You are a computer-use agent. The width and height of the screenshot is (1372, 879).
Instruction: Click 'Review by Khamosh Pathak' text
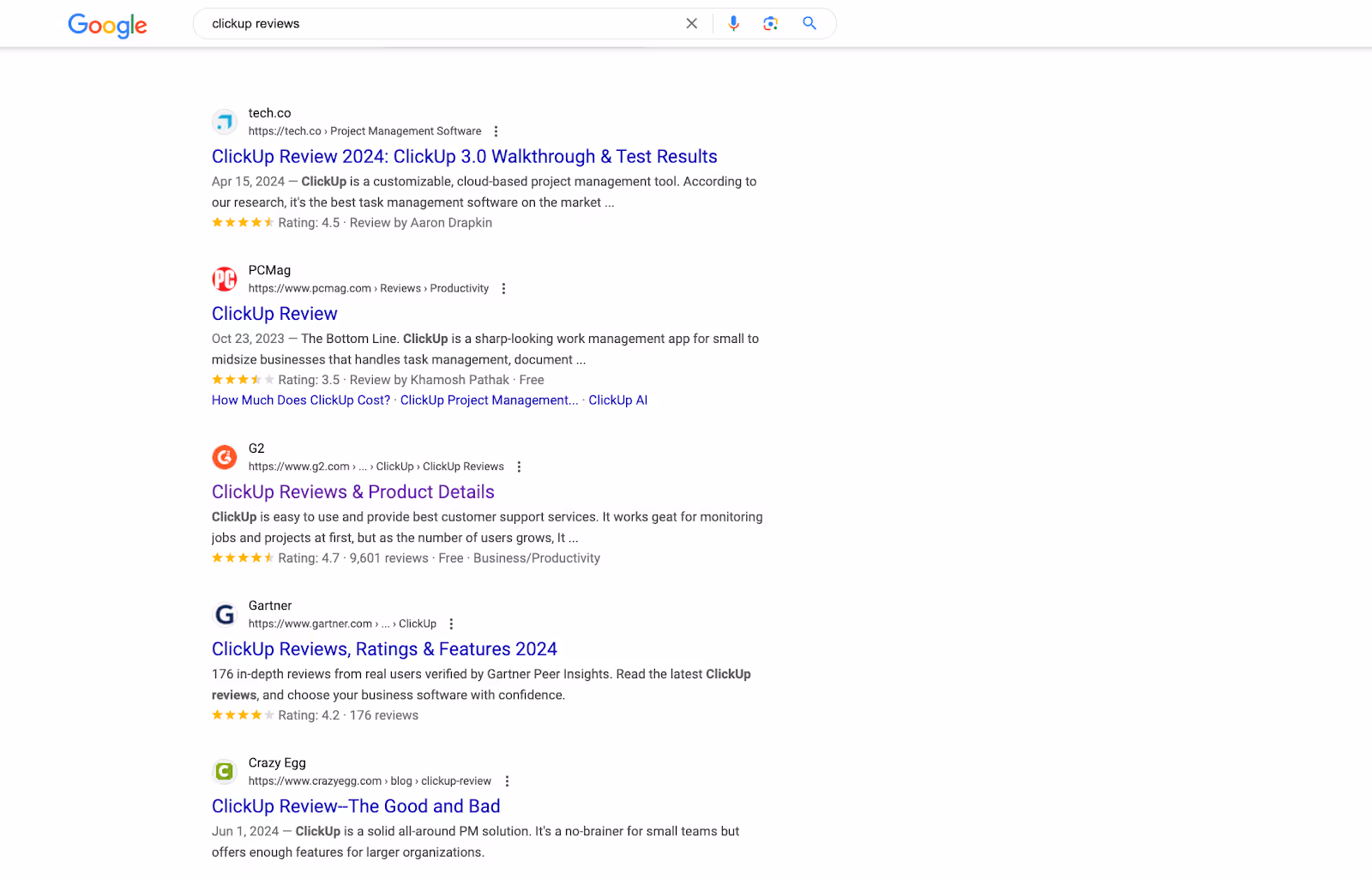430,380
